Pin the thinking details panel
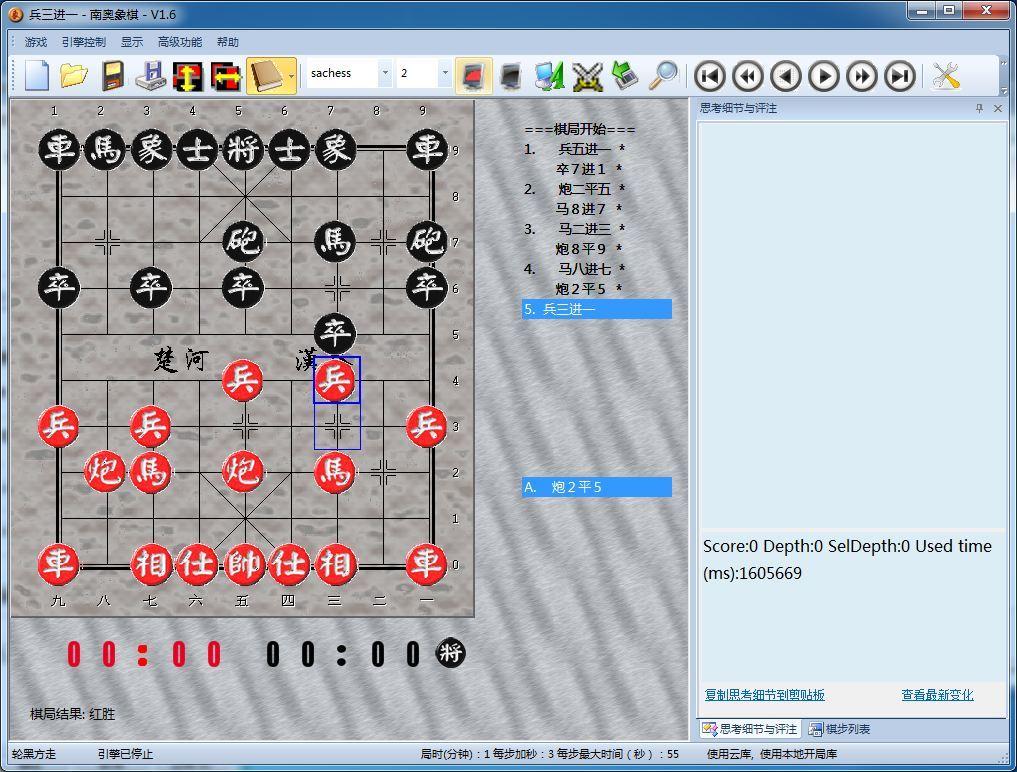 [x=979, y=108]
